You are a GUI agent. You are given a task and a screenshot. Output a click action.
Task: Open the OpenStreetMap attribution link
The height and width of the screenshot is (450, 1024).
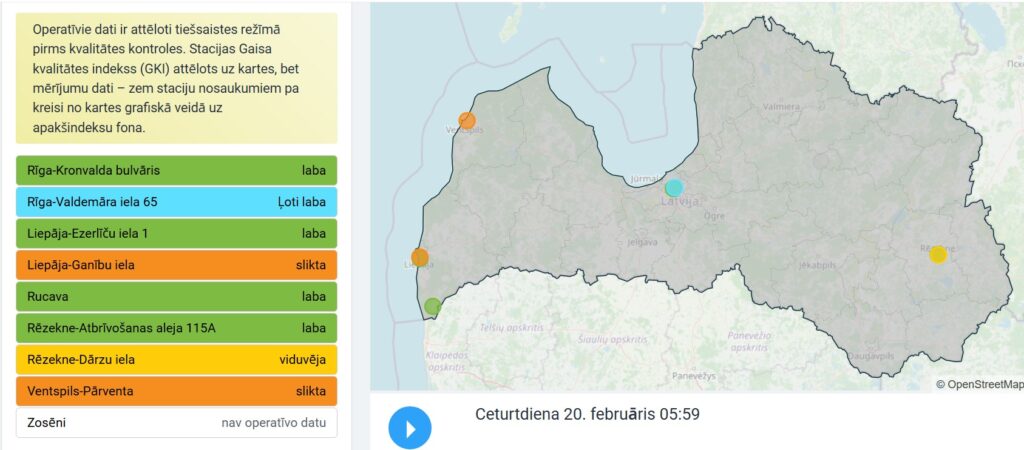(984, 384)
